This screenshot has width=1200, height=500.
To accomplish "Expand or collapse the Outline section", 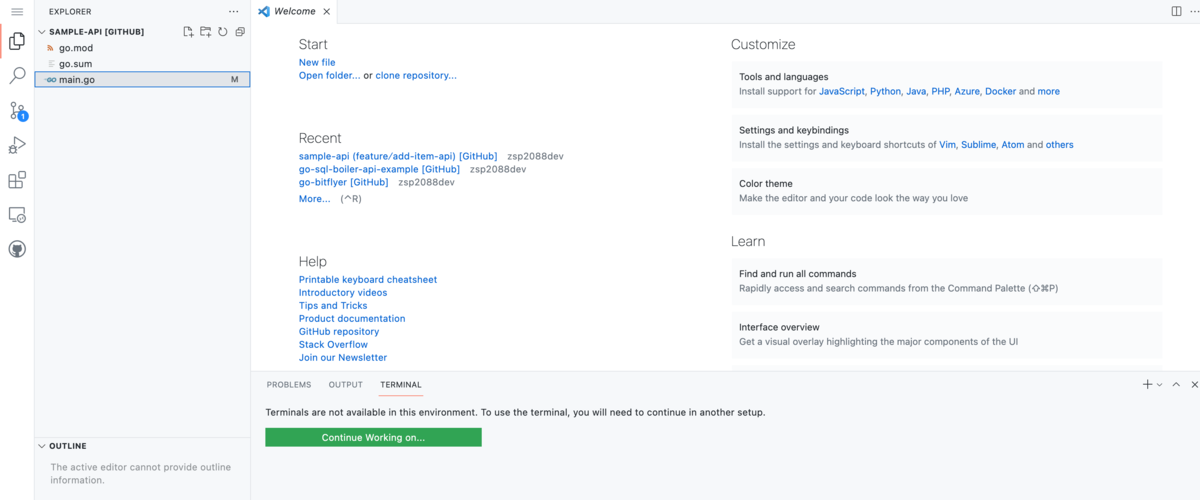I will coord(142,446).
